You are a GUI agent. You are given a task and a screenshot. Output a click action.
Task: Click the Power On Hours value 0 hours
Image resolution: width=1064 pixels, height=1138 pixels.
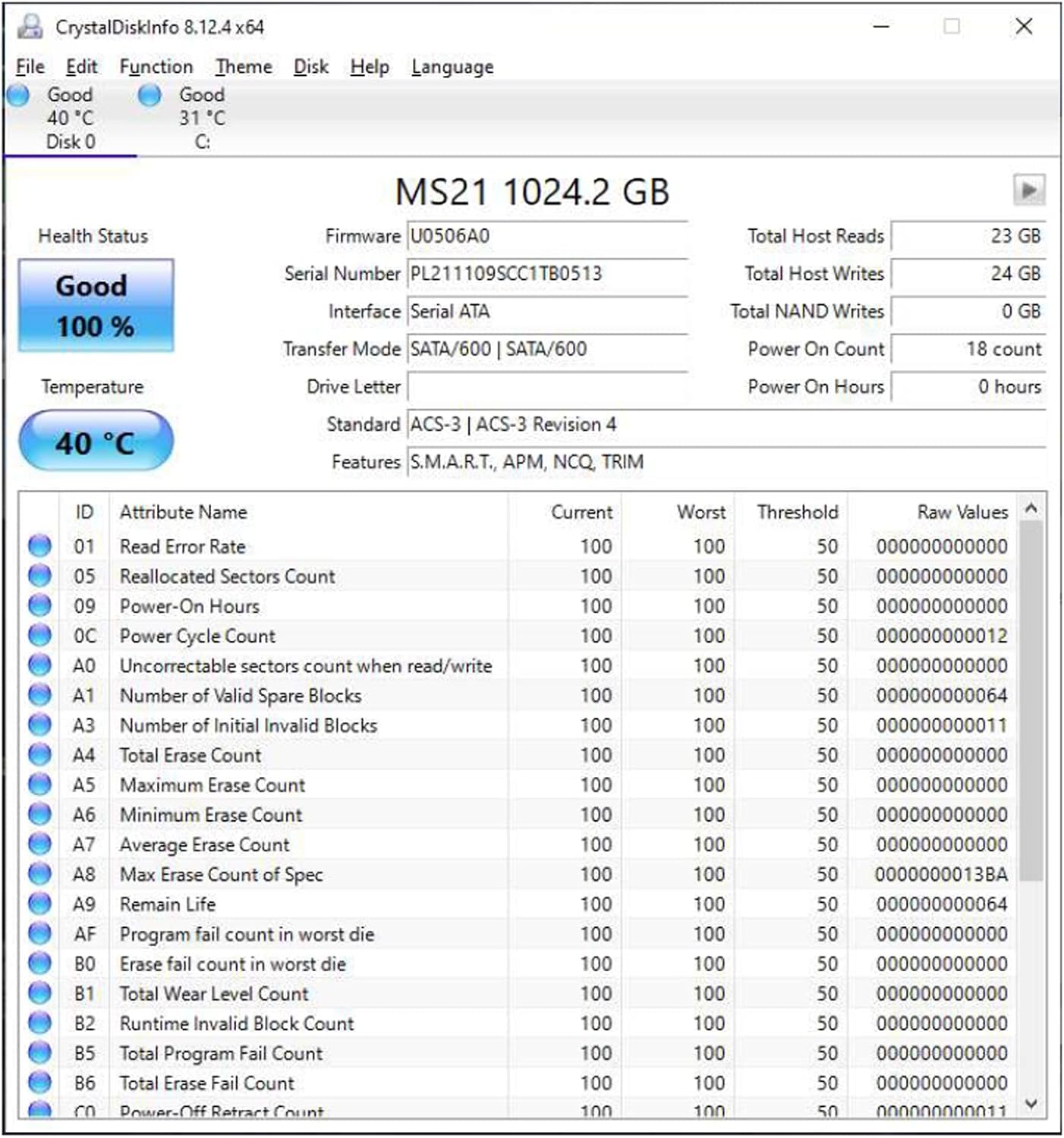tap(968, 386)
